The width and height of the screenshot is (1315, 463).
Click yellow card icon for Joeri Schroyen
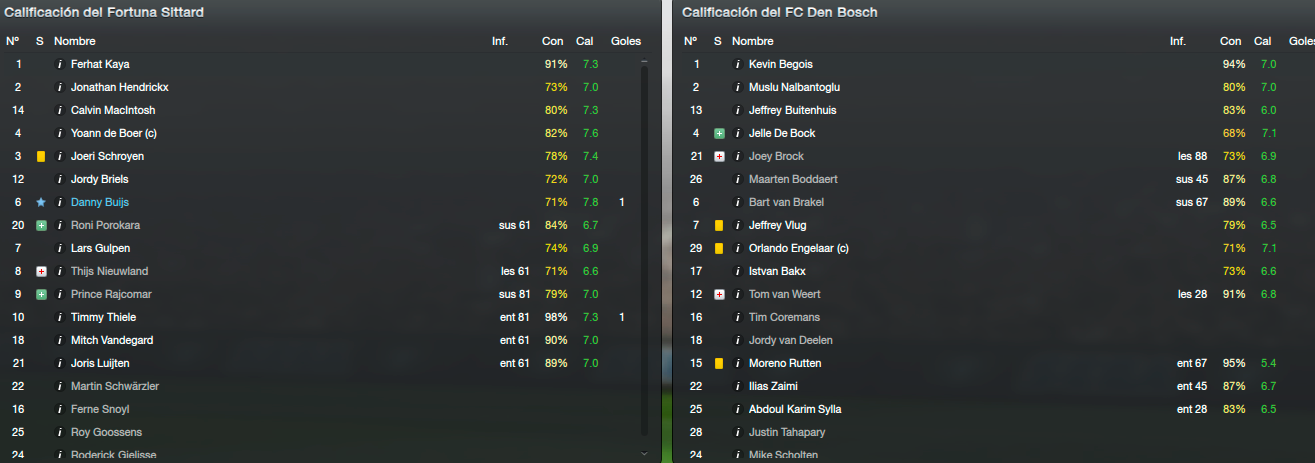tap(41, 156)
